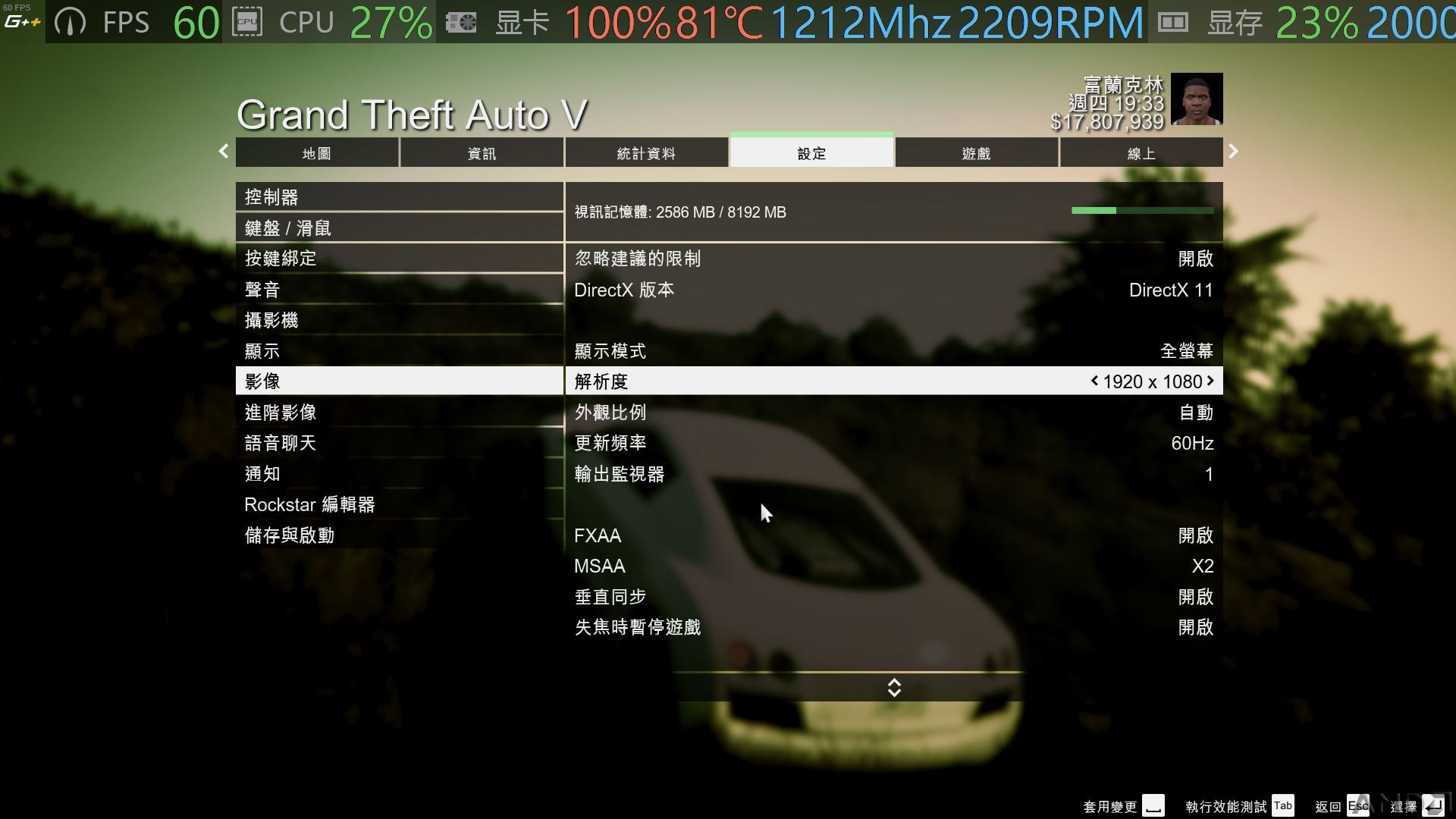Click the video memory usage bar
1456x819 pixels.
[1143, 210]
